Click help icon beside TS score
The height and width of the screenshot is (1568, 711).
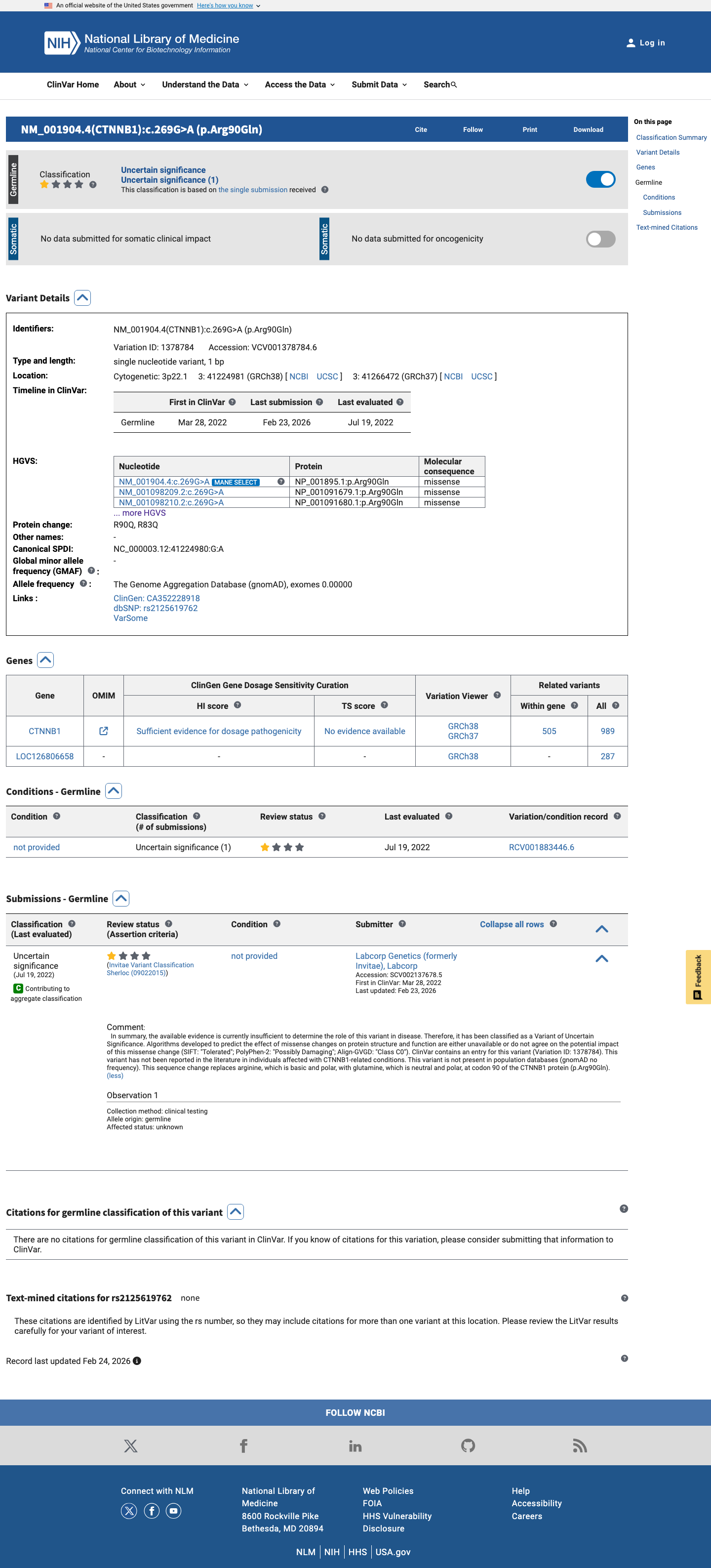click(x=385, y=705)
